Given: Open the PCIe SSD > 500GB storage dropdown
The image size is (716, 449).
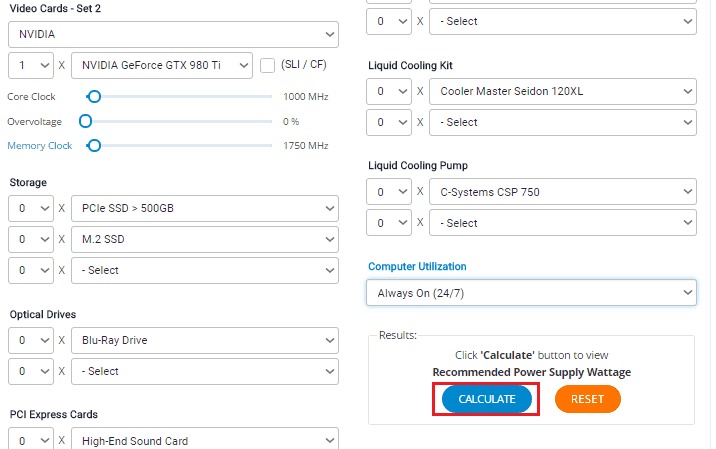Looking at the screenshot, I should (205, 208).
